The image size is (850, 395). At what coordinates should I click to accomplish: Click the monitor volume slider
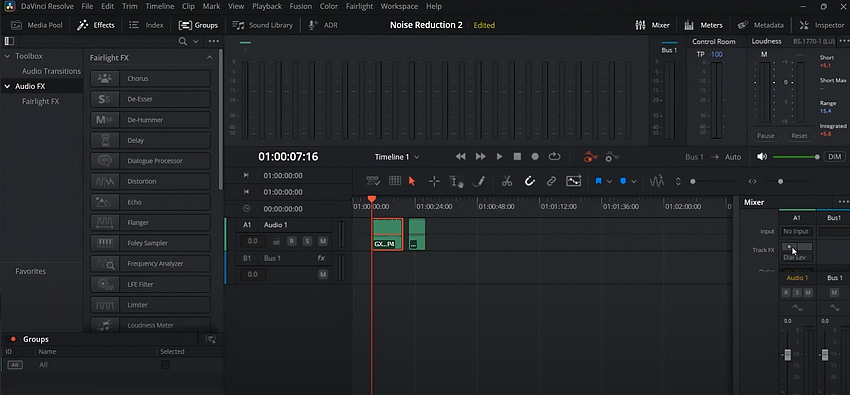pos(796,157)
